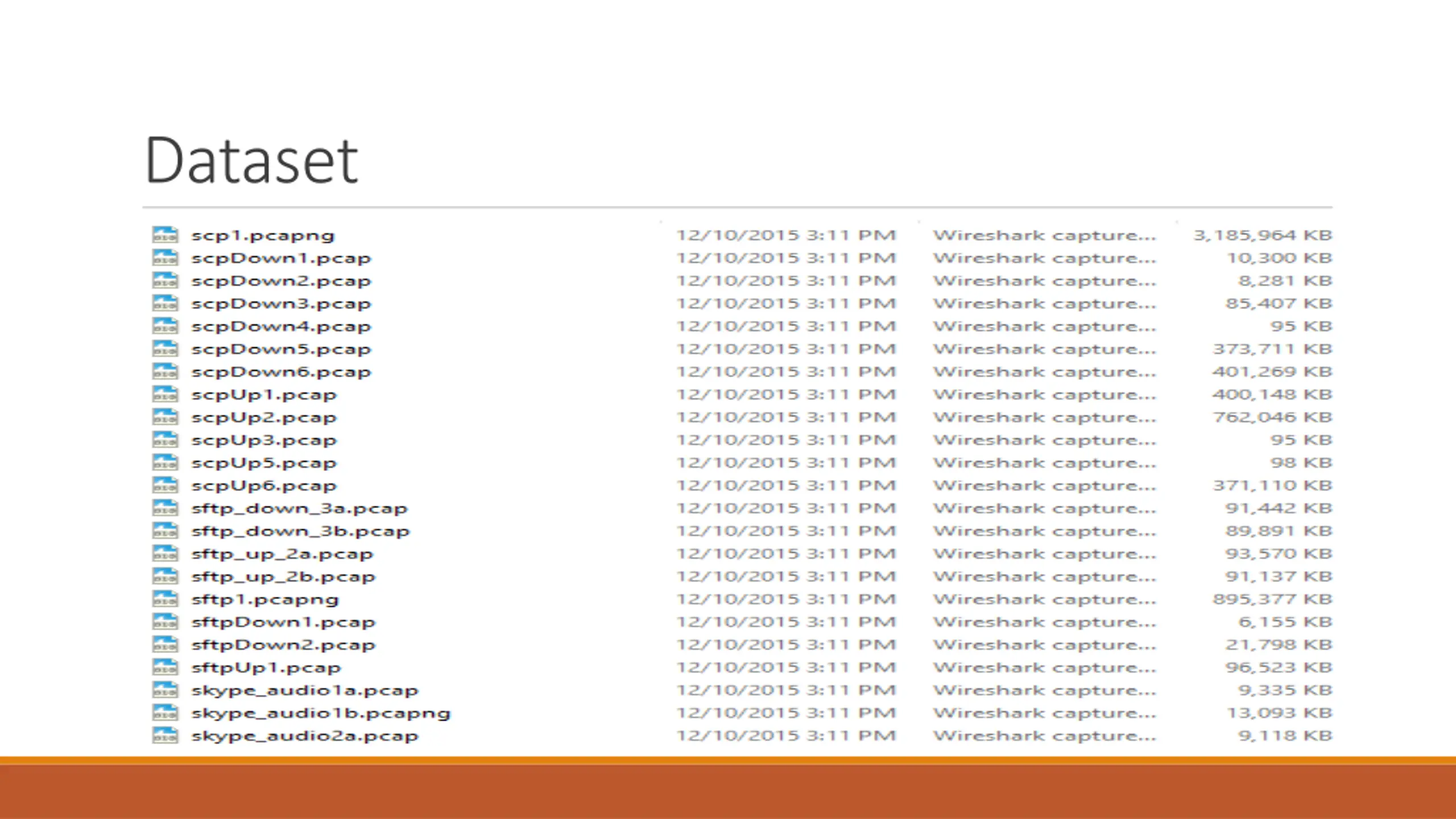The width and height of the screenshot is (1456, 819).
Task: Click the icon beside sftpDown1.pcap
Action: (x=165, y=622)
